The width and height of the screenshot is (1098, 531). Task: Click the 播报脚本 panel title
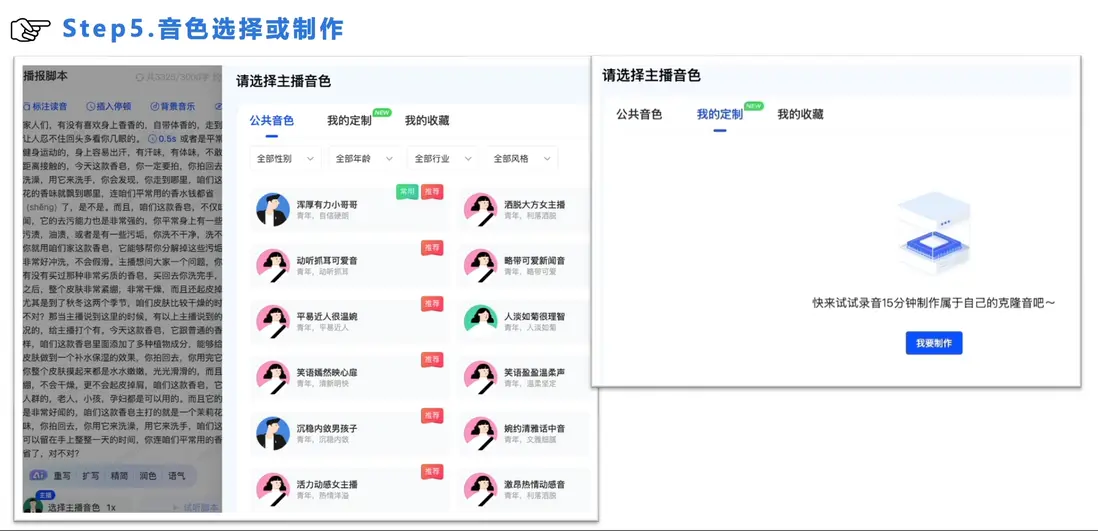(46, 76)
